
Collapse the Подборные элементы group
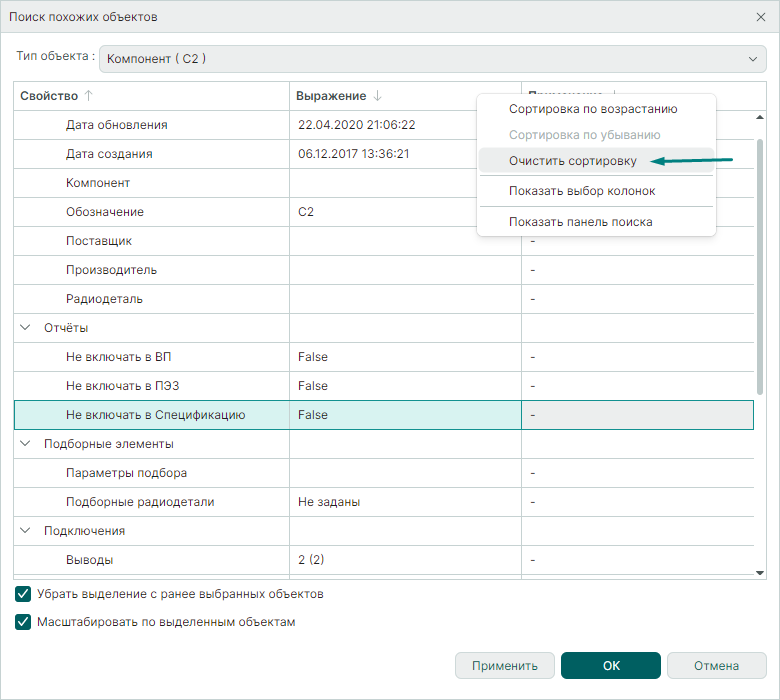tap(25, 444)
